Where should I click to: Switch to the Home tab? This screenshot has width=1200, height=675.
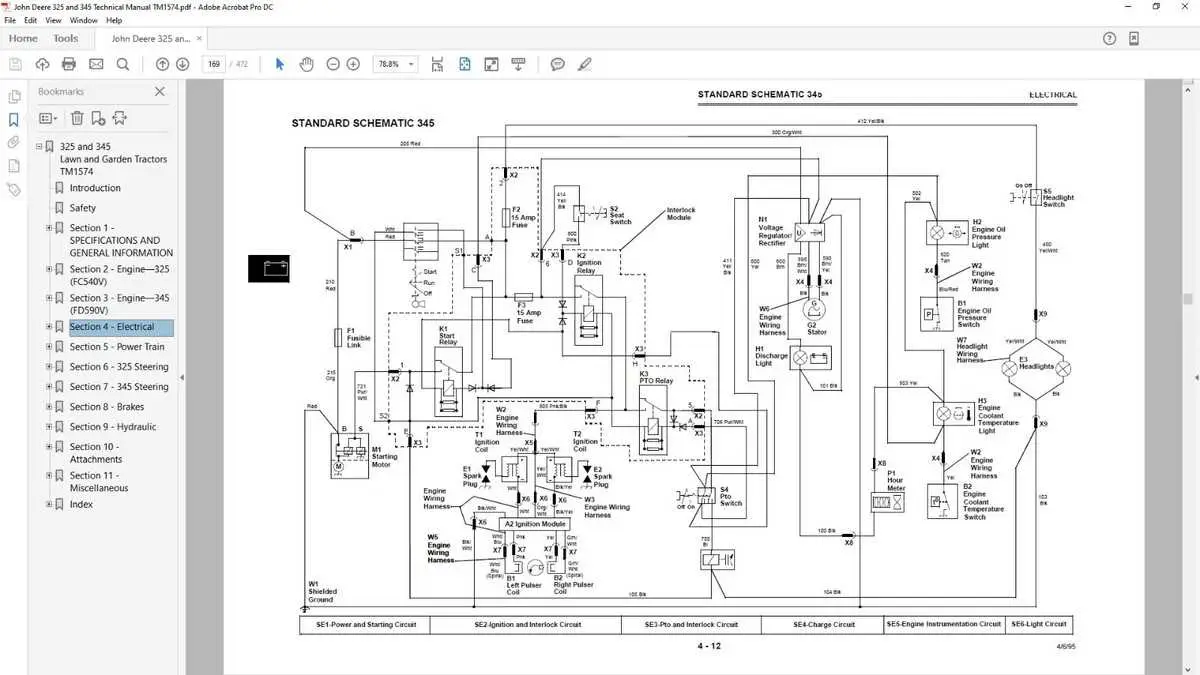coord(23,38)
